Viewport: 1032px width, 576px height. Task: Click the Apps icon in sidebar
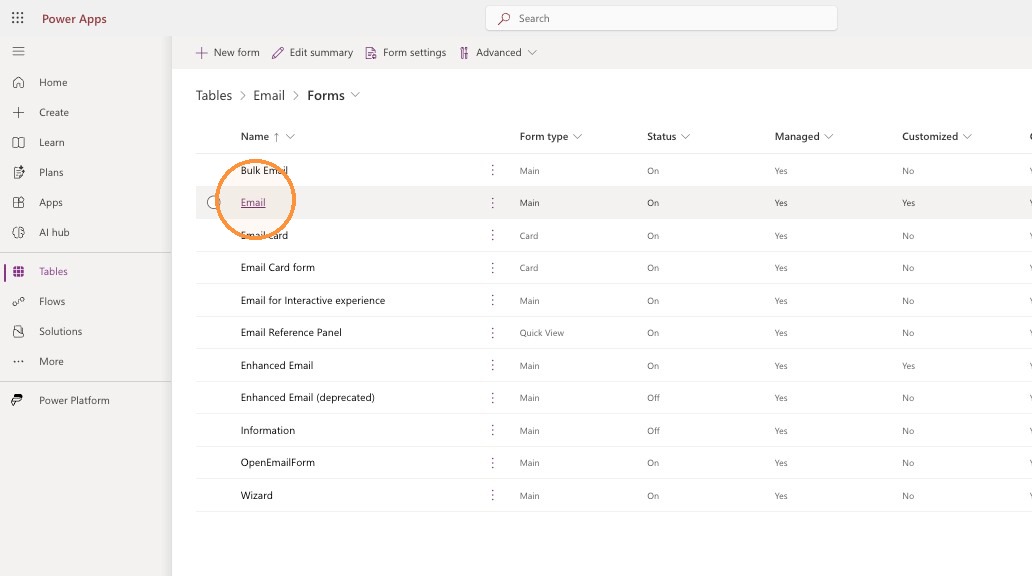tap(18, 202)
